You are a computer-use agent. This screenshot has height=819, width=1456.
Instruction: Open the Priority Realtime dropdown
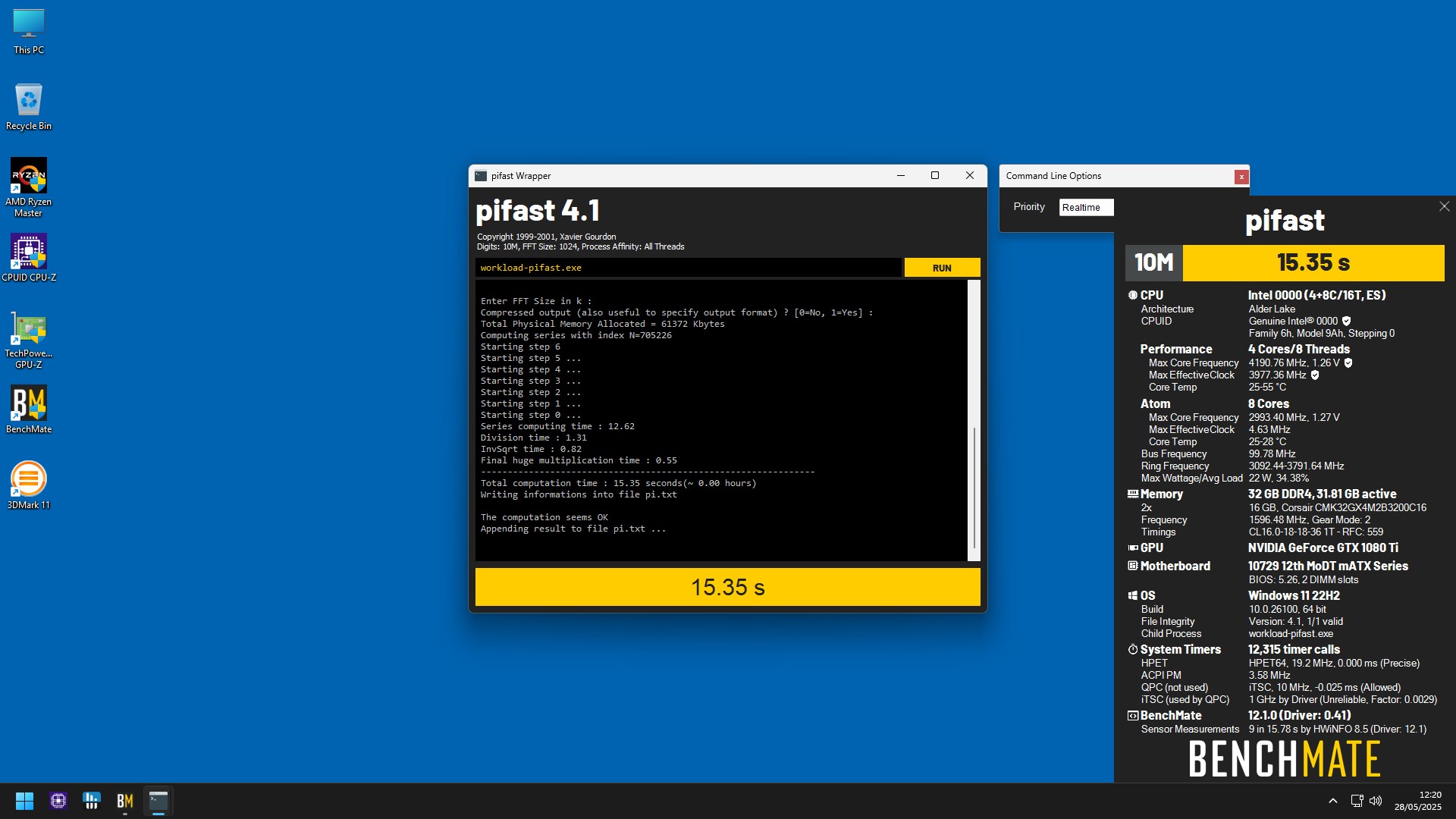(x=1086, y=207)
